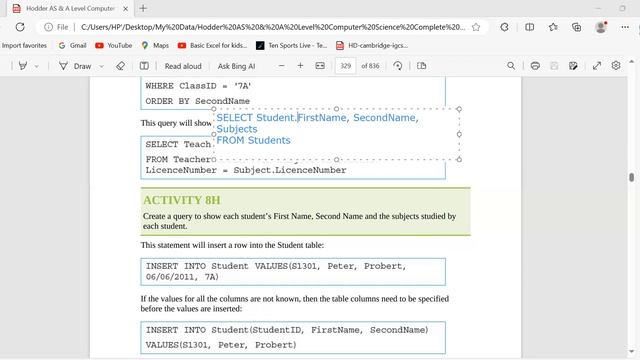Rotate the PDF page
Screen dimensions: 640x360
coord(398,66)
